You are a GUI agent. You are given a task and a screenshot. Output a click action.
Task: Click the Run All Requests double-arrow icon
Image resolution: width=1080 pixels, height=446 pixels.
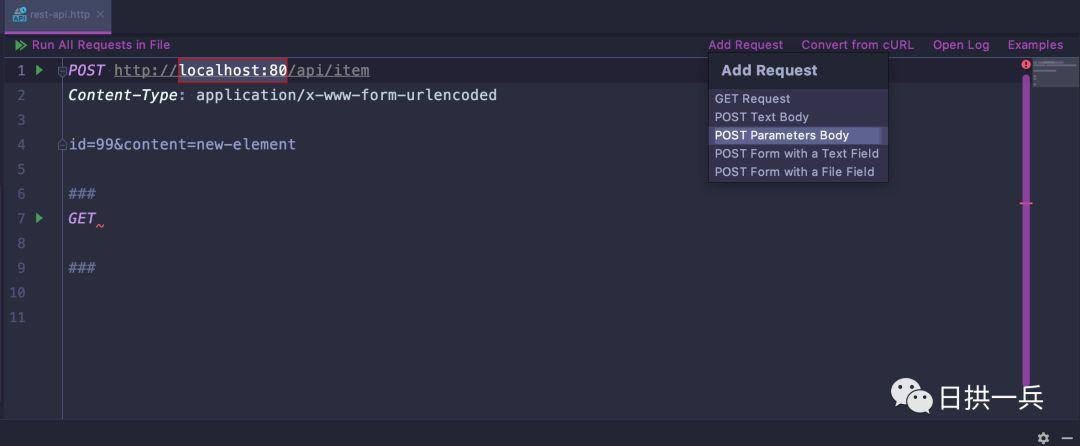(21, 45)
